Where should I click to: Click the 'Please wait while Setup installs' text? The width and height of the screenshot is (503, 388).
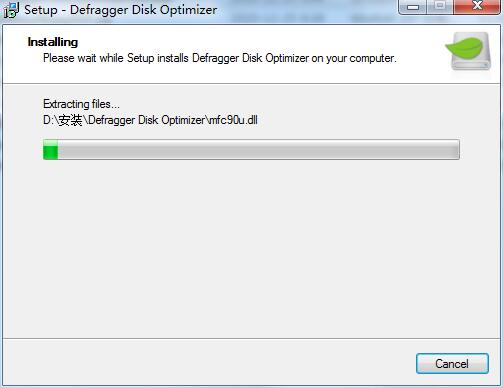(117, 58)
